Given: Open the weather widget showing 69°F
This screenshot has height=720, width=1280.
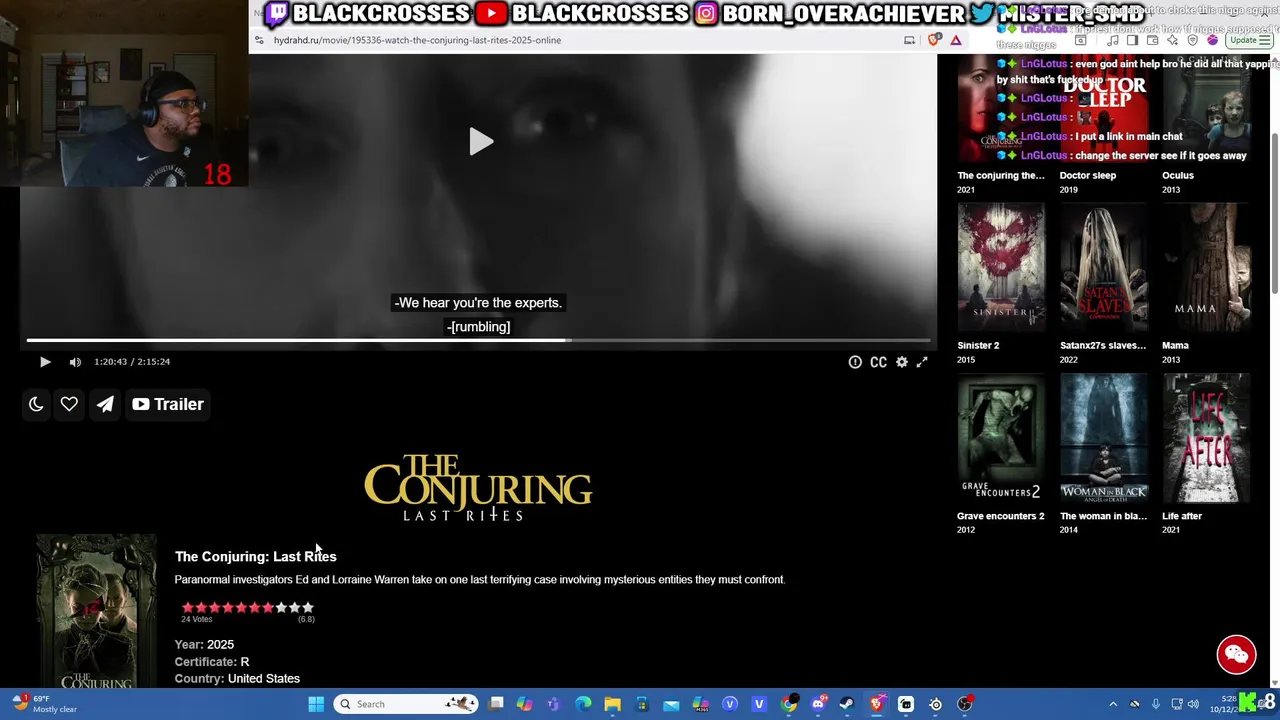Looking at the screenshot, I should tap(45, 704).
